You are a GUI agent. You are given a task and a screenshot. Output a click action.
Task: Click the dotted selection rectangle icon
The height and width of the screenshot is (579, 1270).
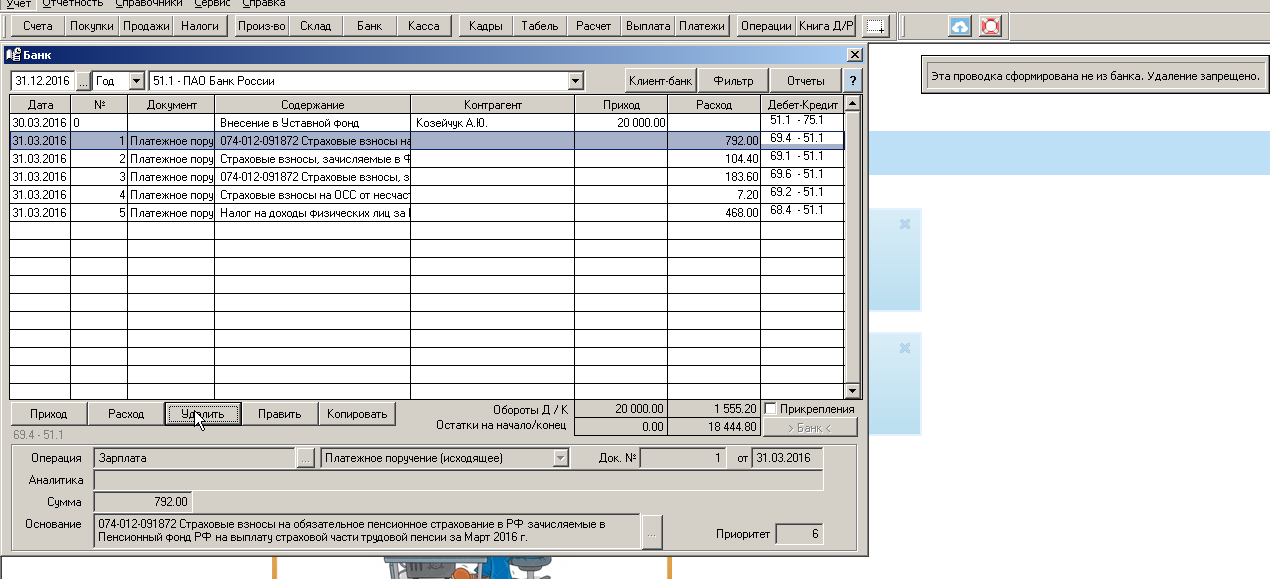click(x=875, y=26)
